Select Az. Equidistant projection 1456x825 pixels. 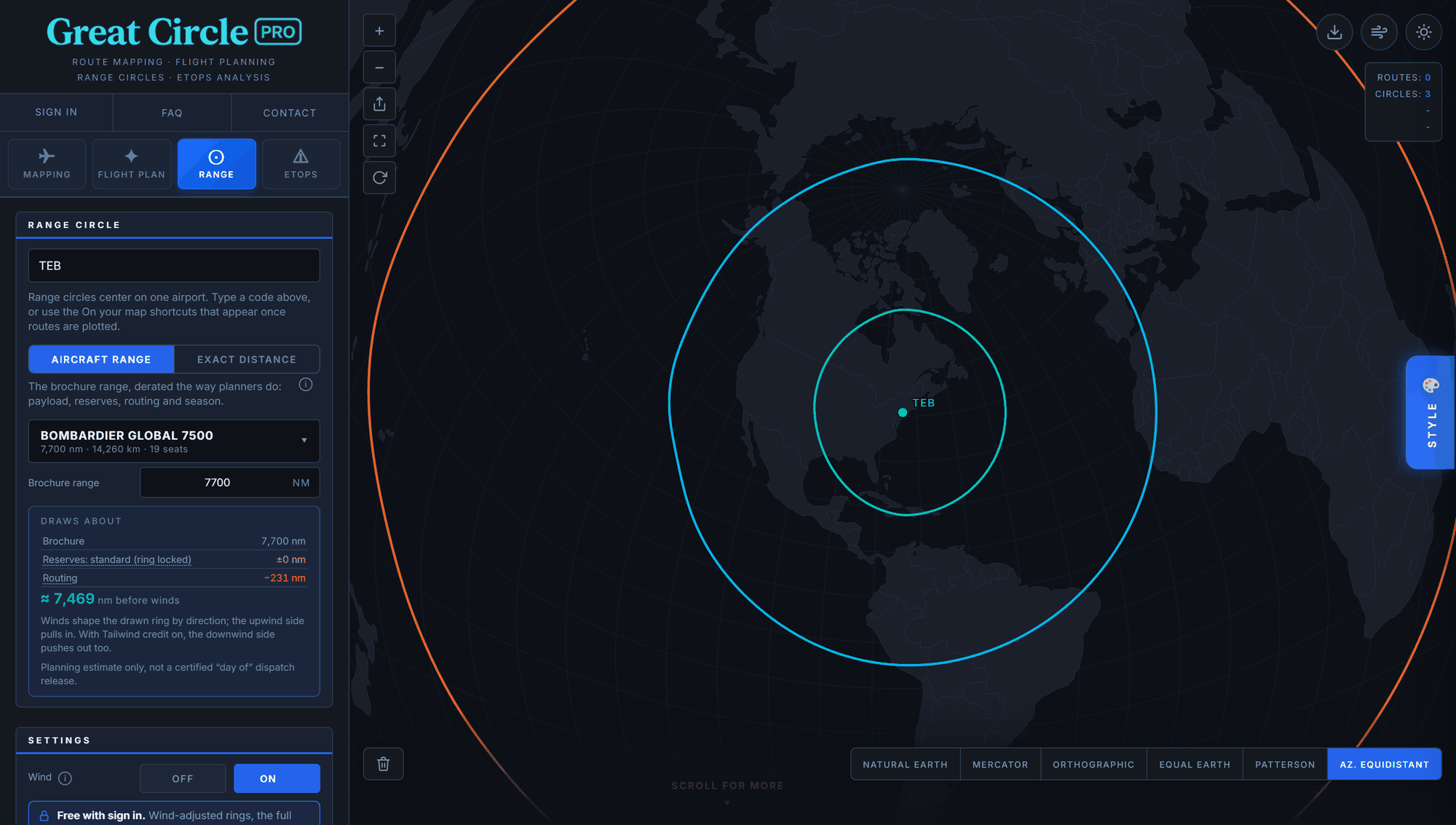(1384, 765)
